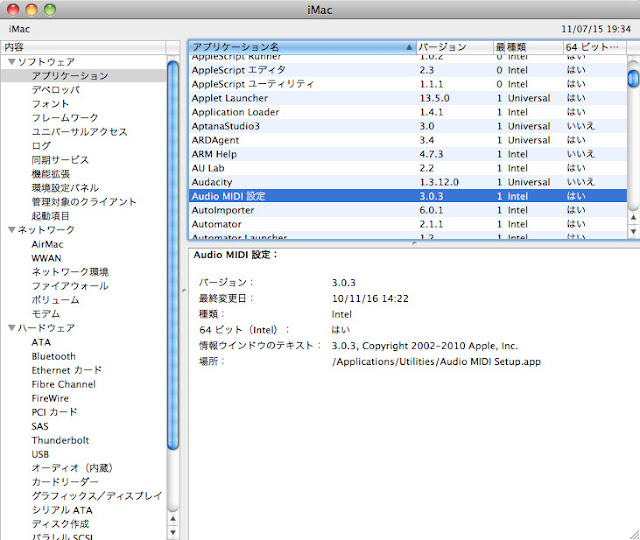Select the AppleScript エディタ row
The image size is (640, 540).
click(407, 70)
